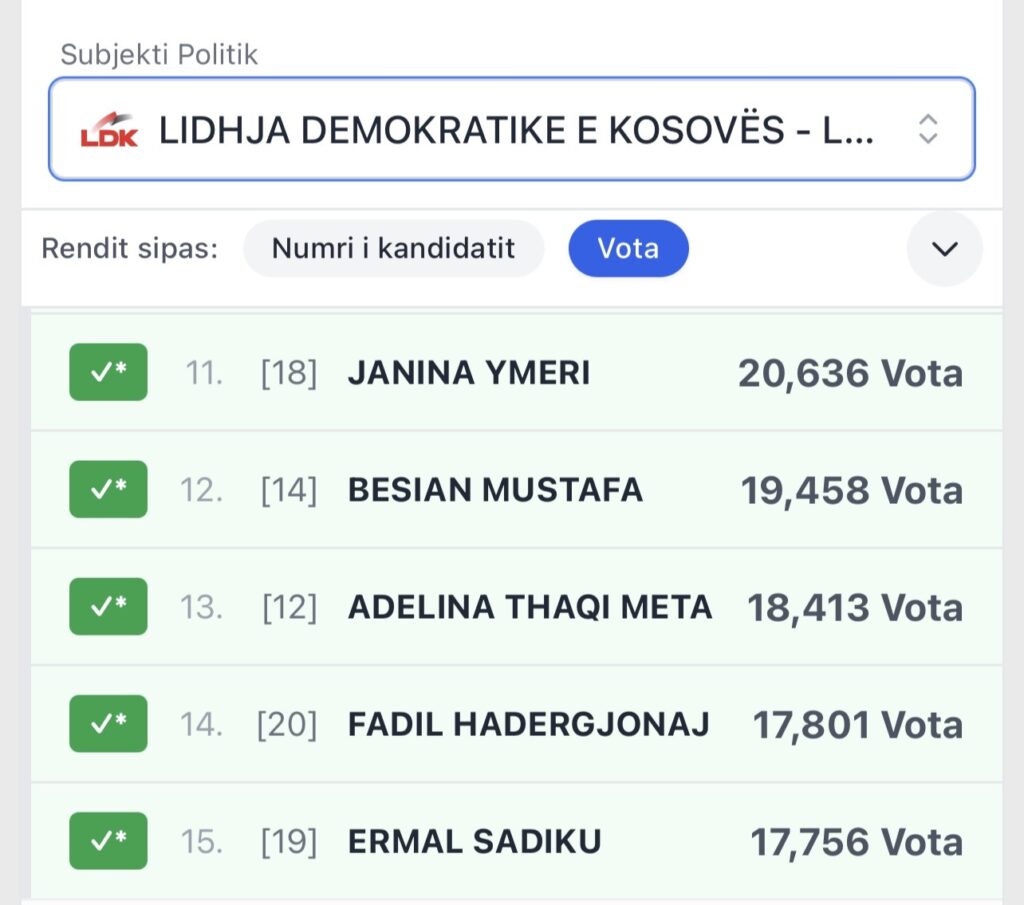Screen dimensions: 1024x905
Task: Click the 20,636 Vota vote count
Action: [x=850, y=373]
